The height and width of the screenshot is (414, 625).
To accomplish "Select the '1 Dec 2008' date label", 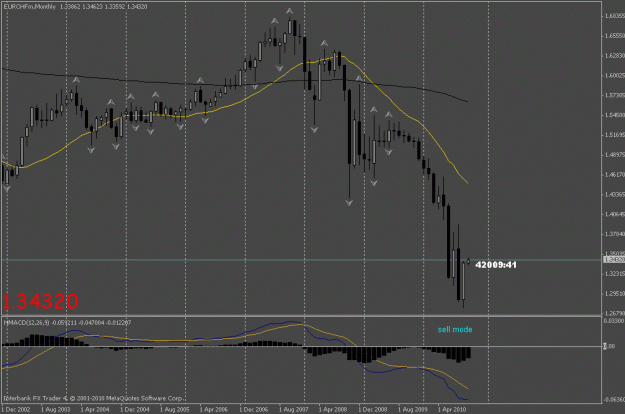I will [373, 409].
